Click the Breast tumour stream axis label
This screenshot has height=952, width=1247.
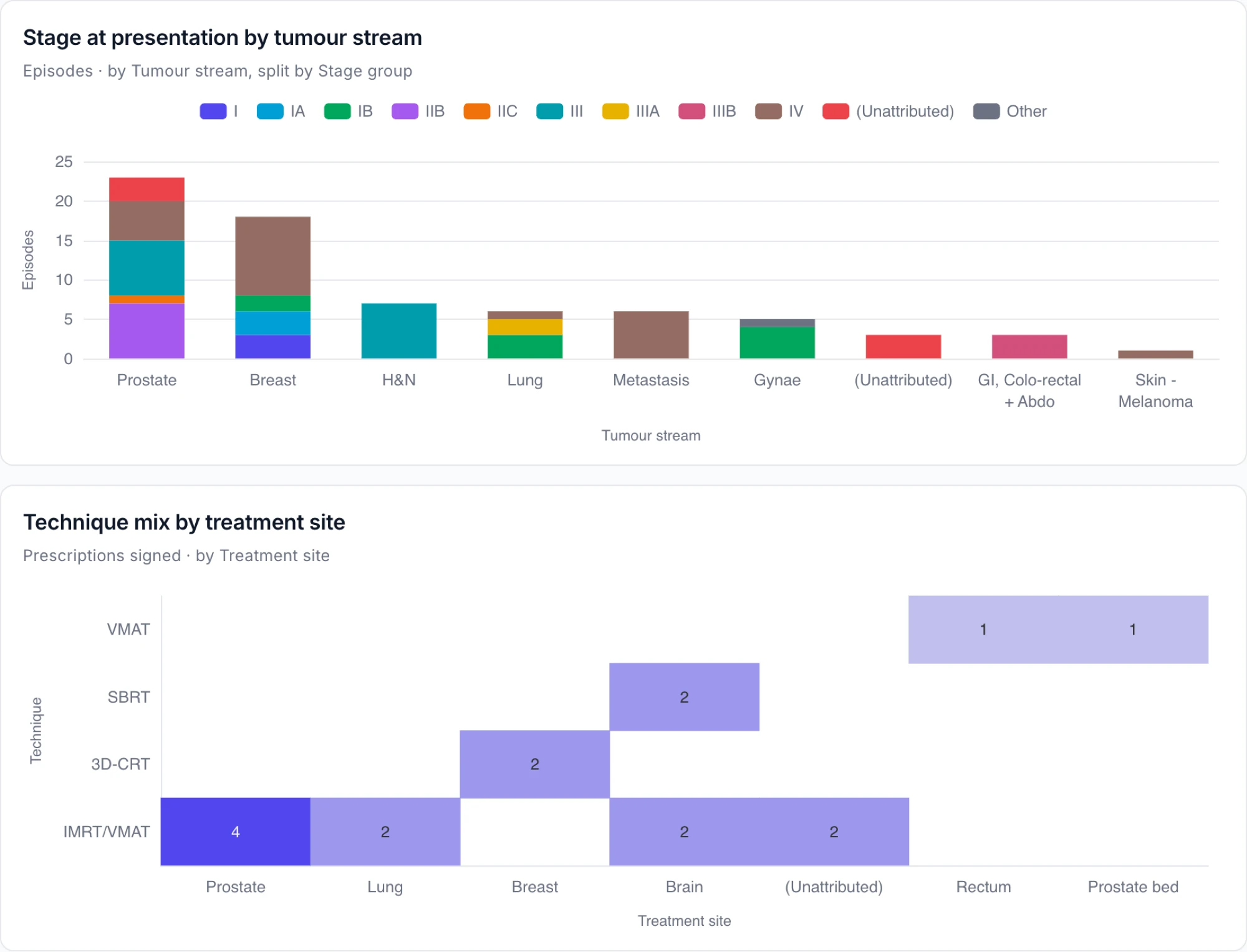point(272,380)
